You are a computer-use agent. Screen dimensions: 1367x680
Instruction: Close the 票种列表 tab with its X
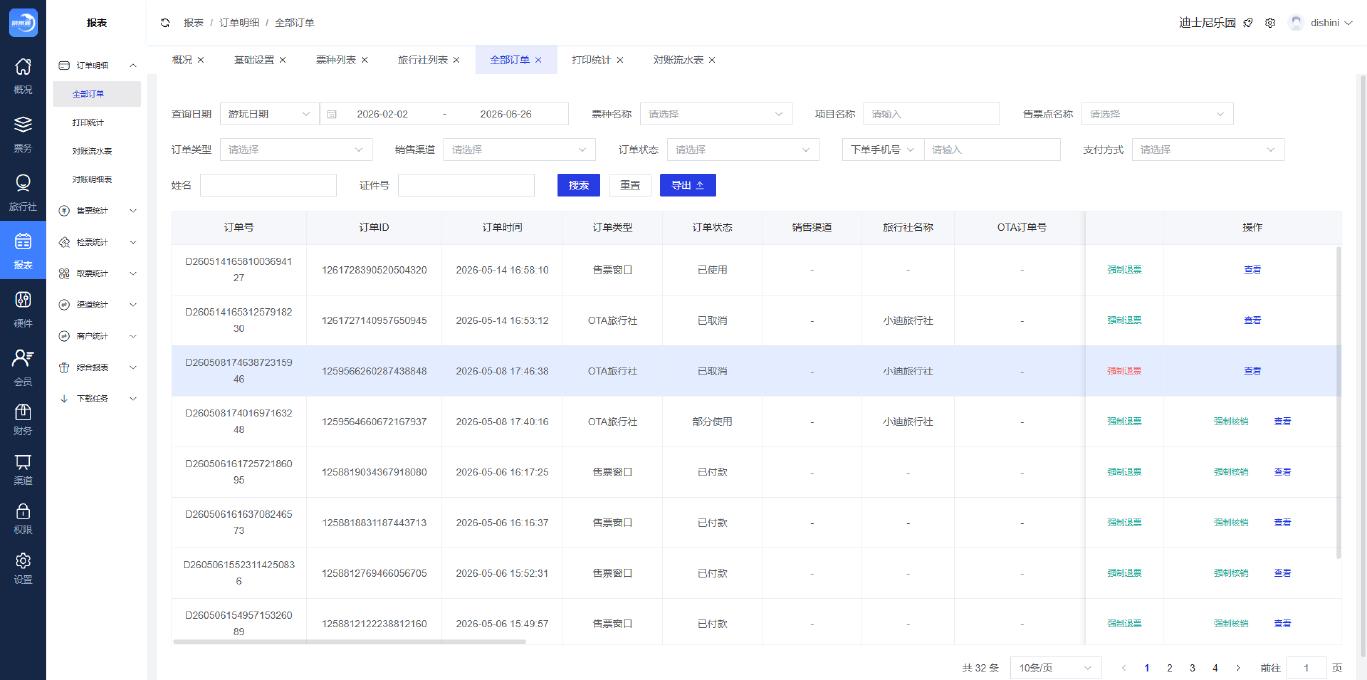(x=365, y=60)
